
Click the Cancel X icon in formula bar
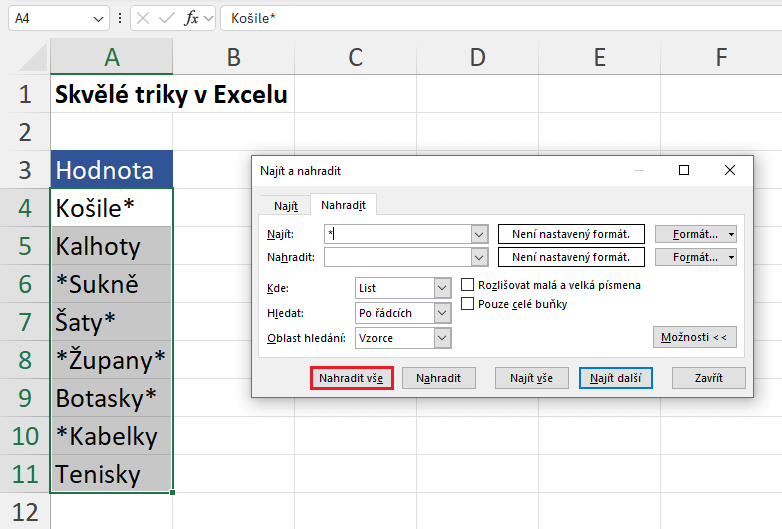pyautogui.click(x=144, y=18)
